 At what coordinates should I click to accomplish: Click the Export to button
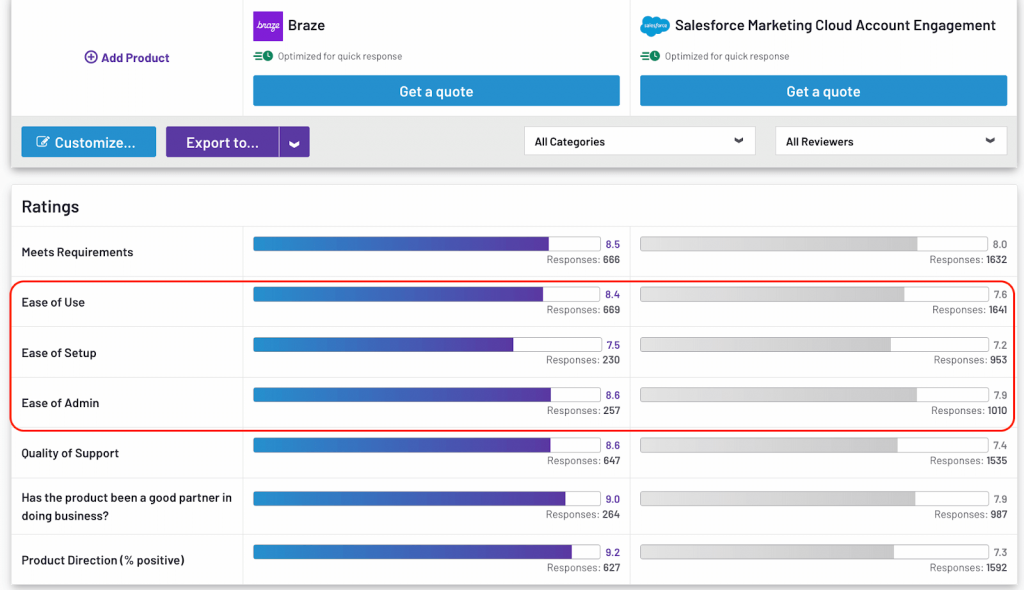point(222,141)
